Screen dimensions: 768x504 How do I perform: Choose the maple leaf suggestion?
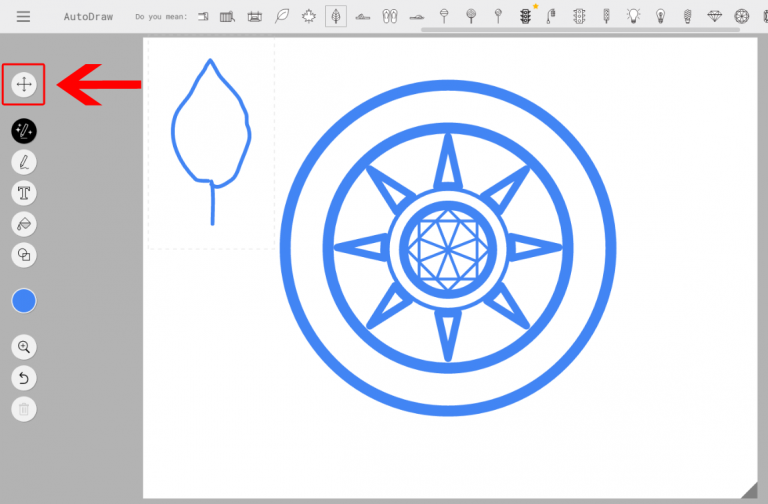pyautogui.click(x=309, y=16)
